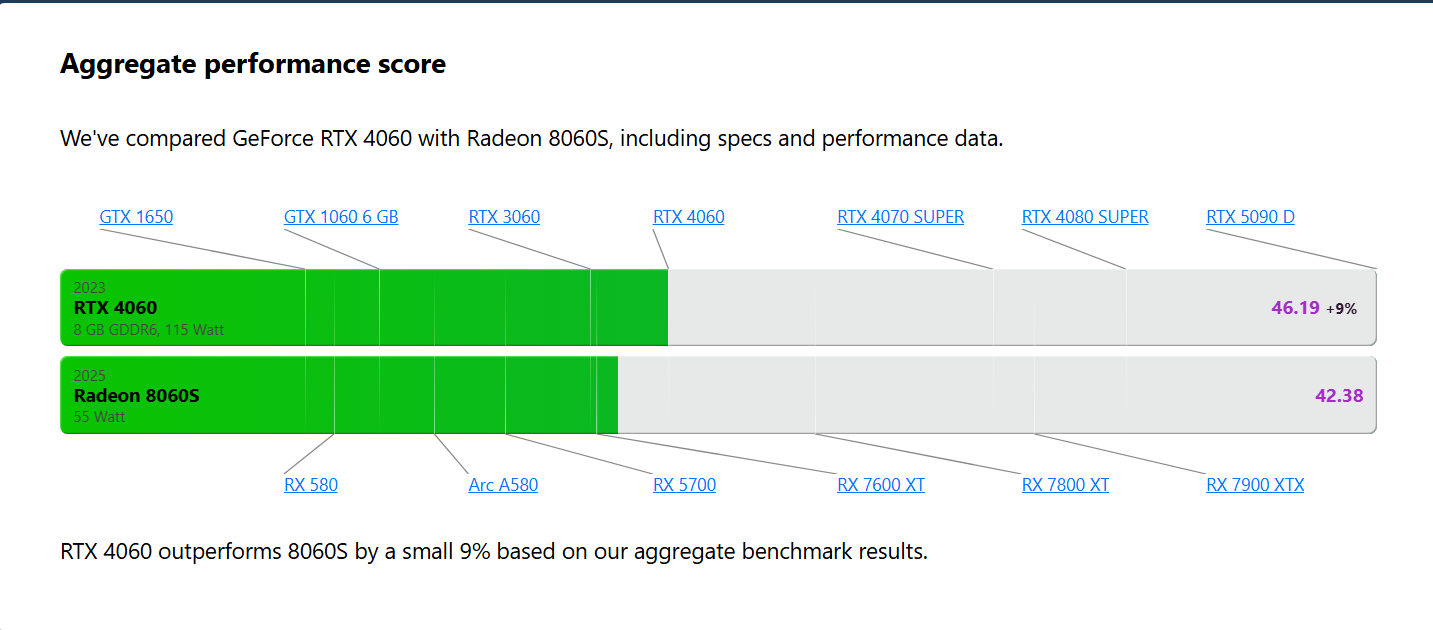Follow the RTX 3060 link

coord(504,217)
